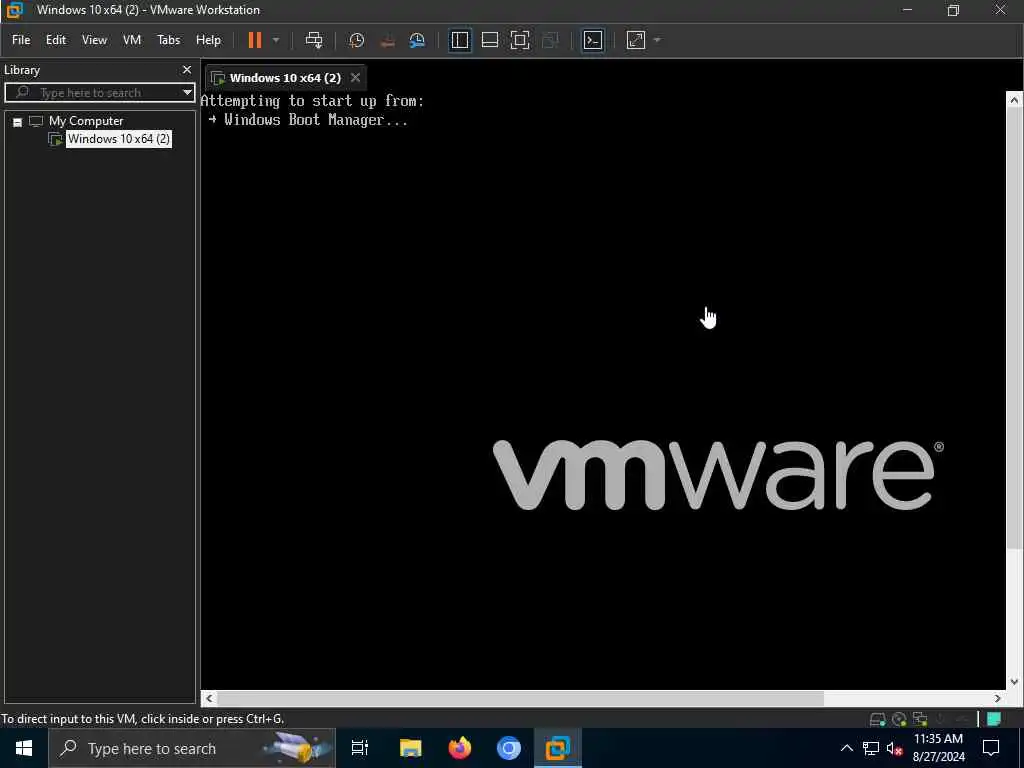Open the blue circular browser taskbar icon
Image resolution: width=1024 pixels, height=768 pixels.
pyautogui.click(x=509, y=748)
